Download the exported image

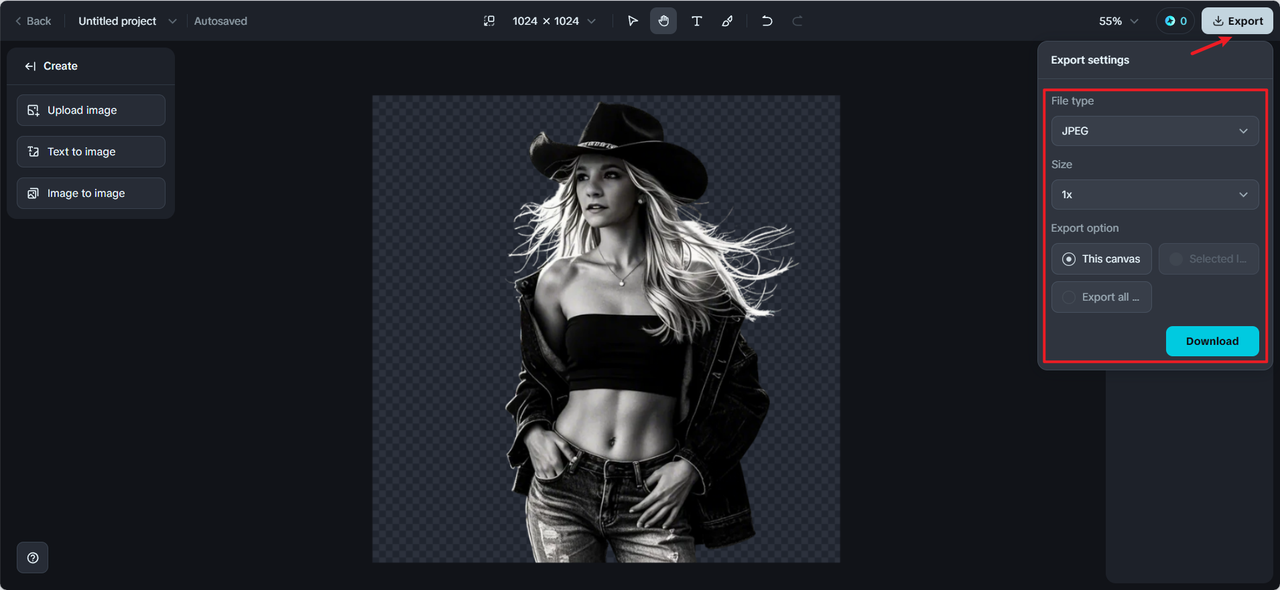click(x=1212, y=341)
